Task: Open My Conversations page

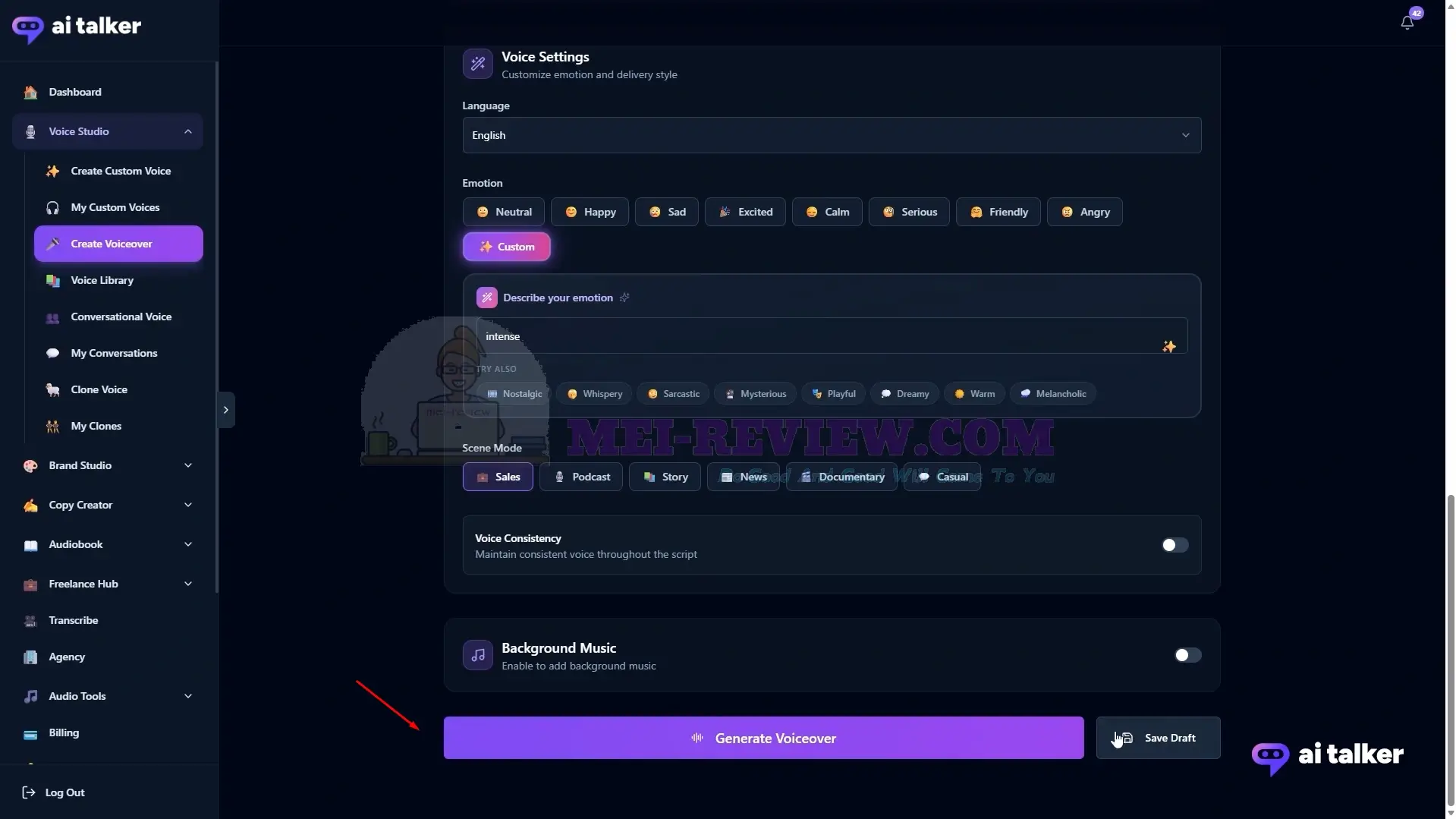Action: 118,353
